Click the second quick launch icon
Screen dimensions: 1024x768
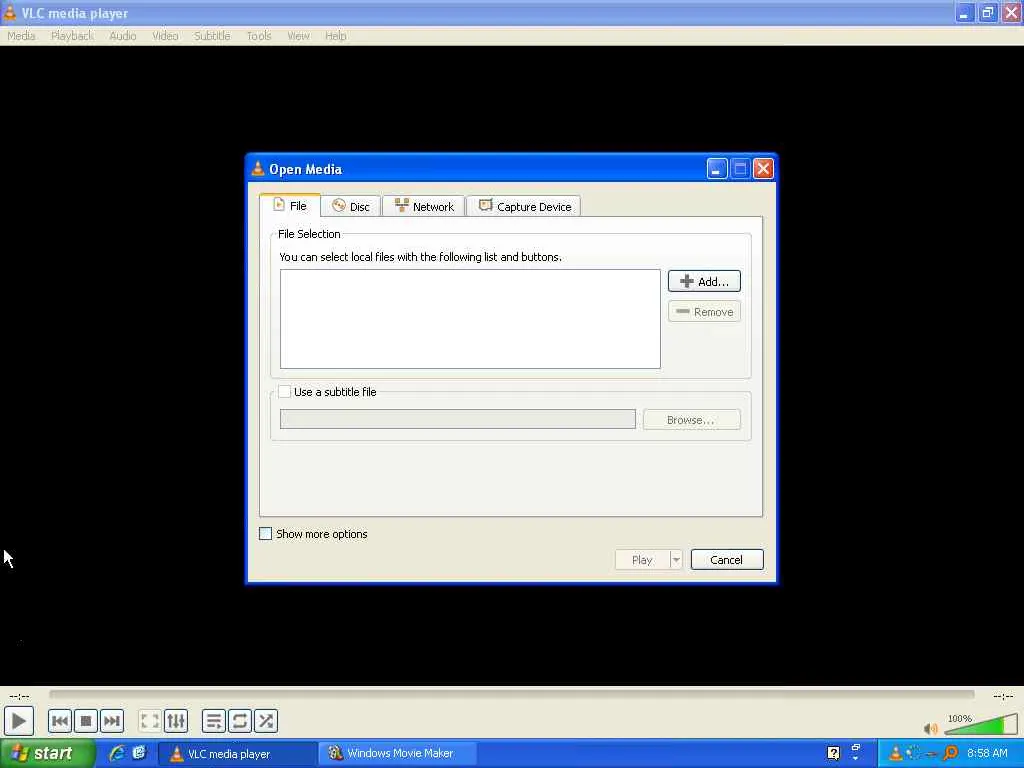139,753
